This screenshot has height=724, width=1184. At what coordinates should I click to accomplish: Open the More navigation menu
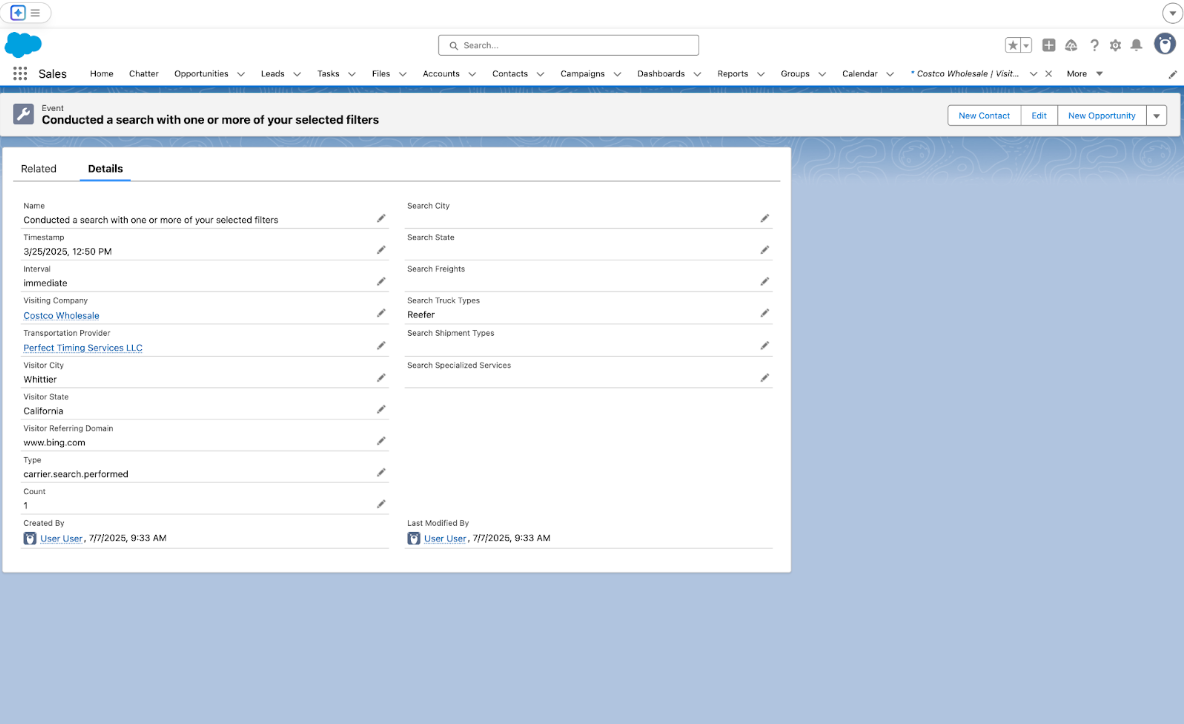1084,74
